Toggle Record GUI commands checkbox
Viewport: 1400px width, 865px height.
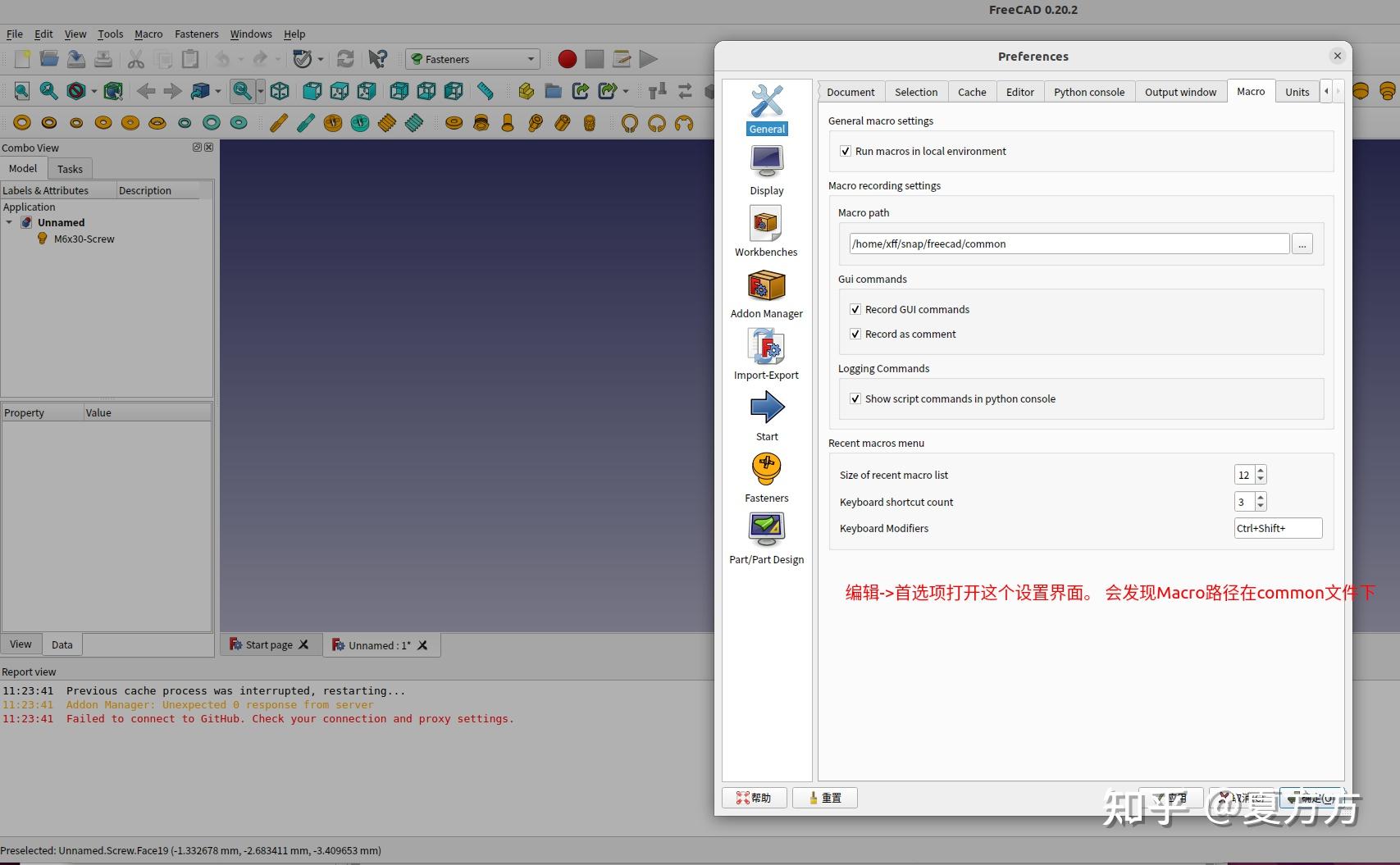click(855, 310)
